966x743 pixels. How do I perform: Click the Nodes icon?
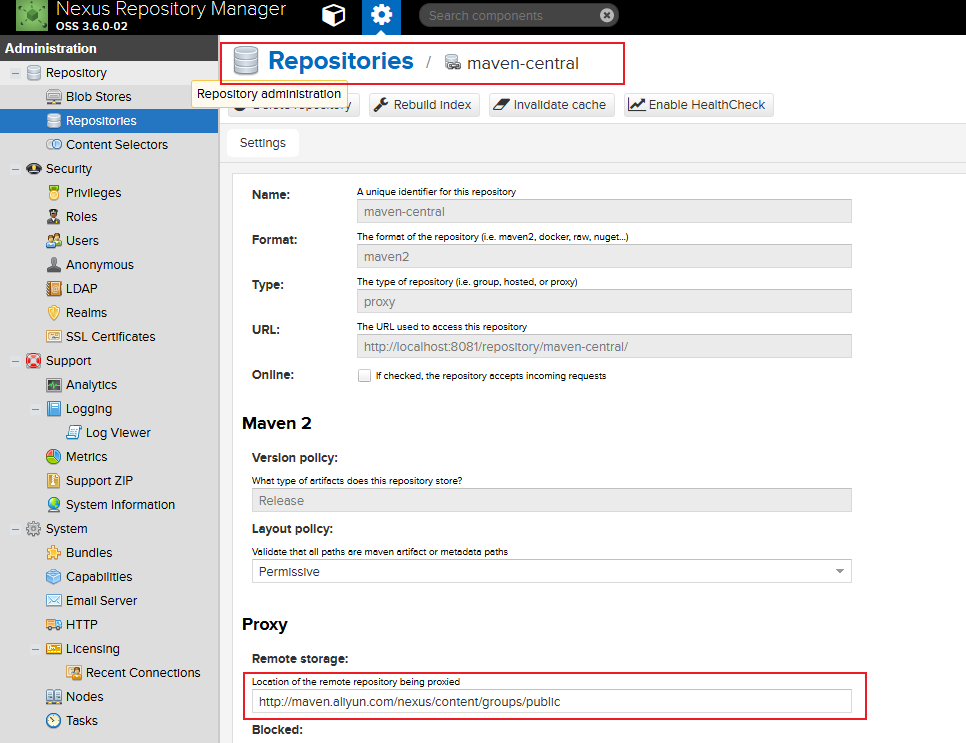[54, 697]
